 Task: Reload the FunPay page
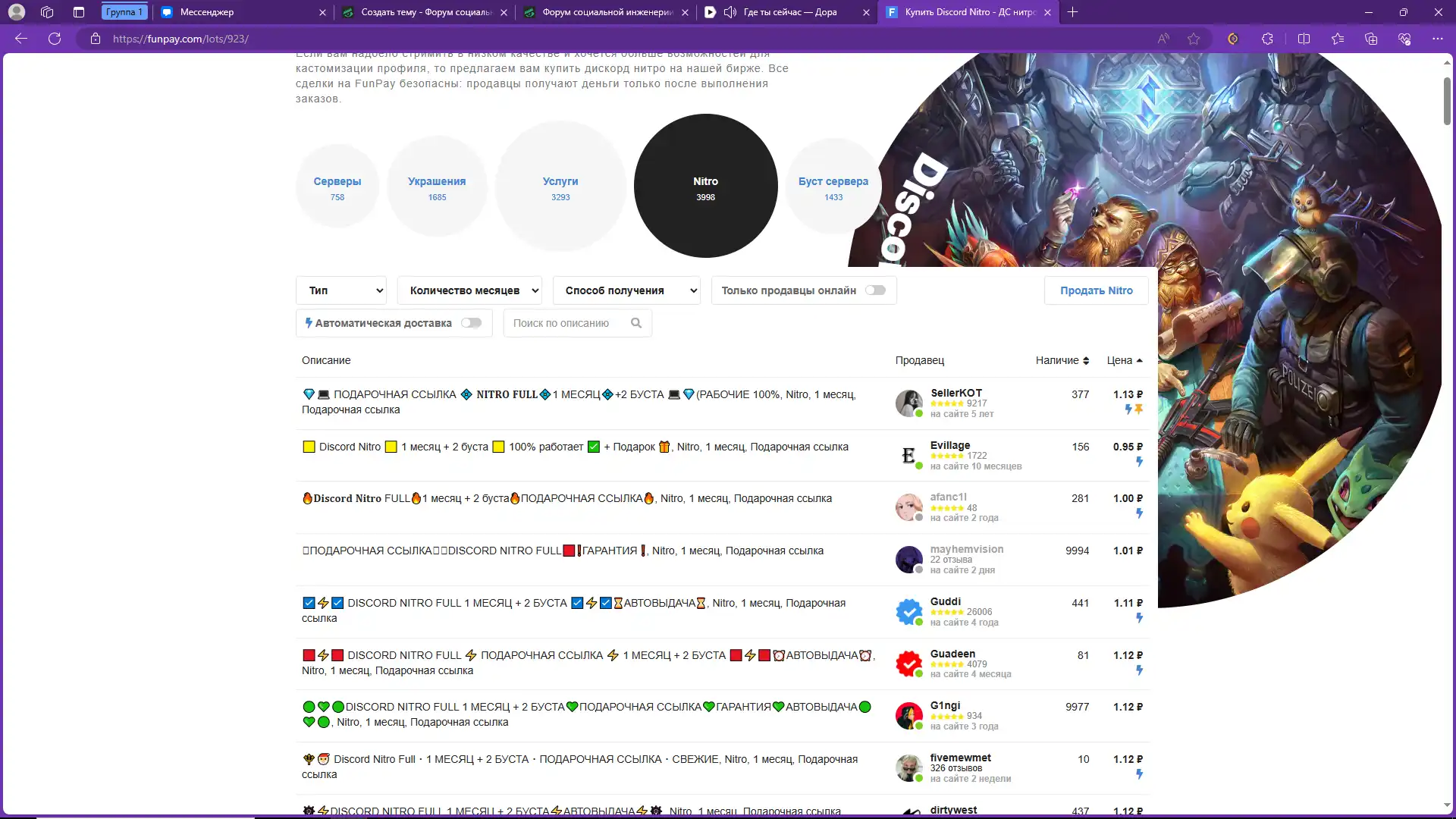tap(55, 39)
